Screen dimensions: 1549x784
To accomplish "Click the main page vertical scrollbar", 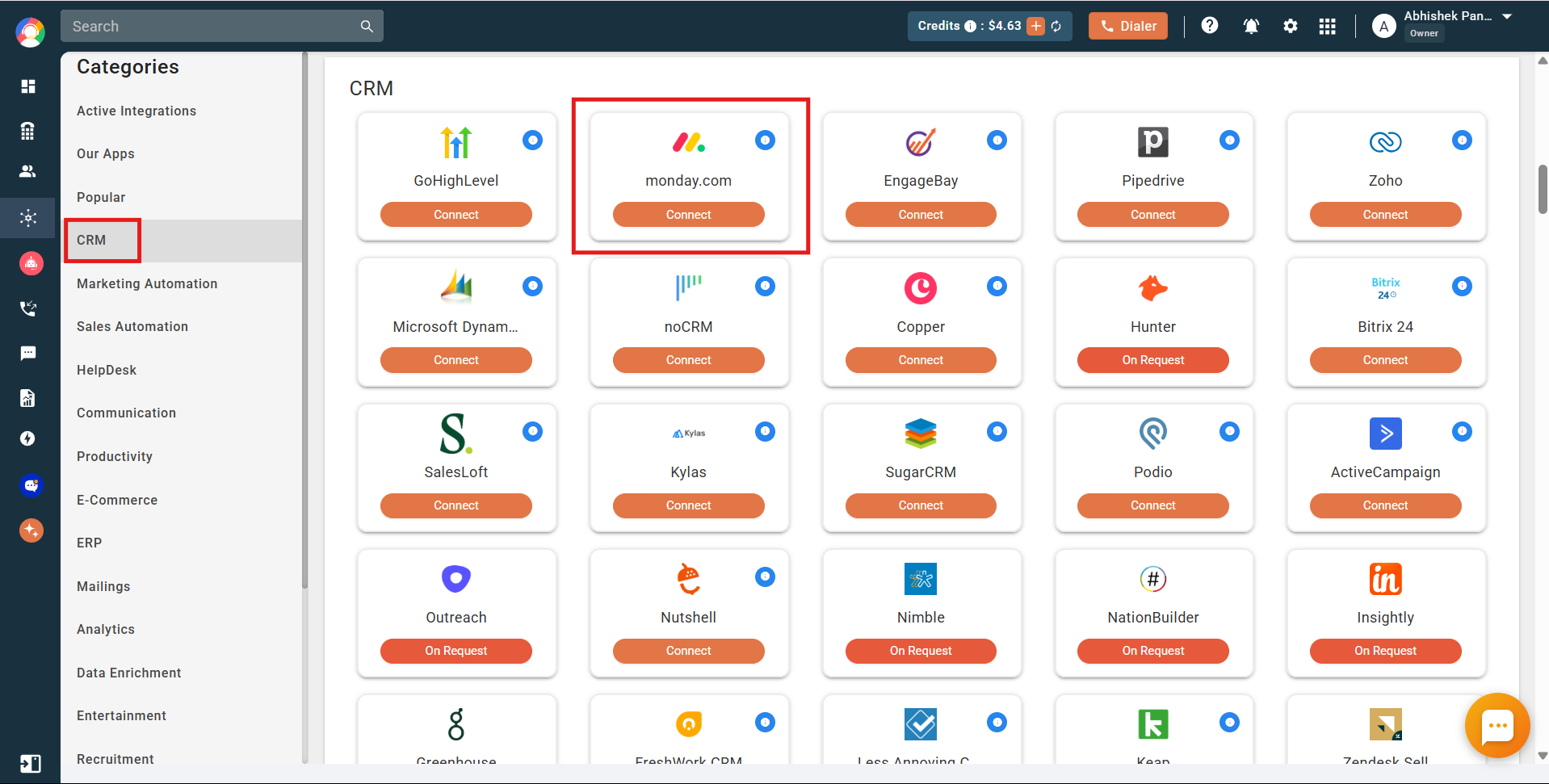I will tap(1543, 190).
